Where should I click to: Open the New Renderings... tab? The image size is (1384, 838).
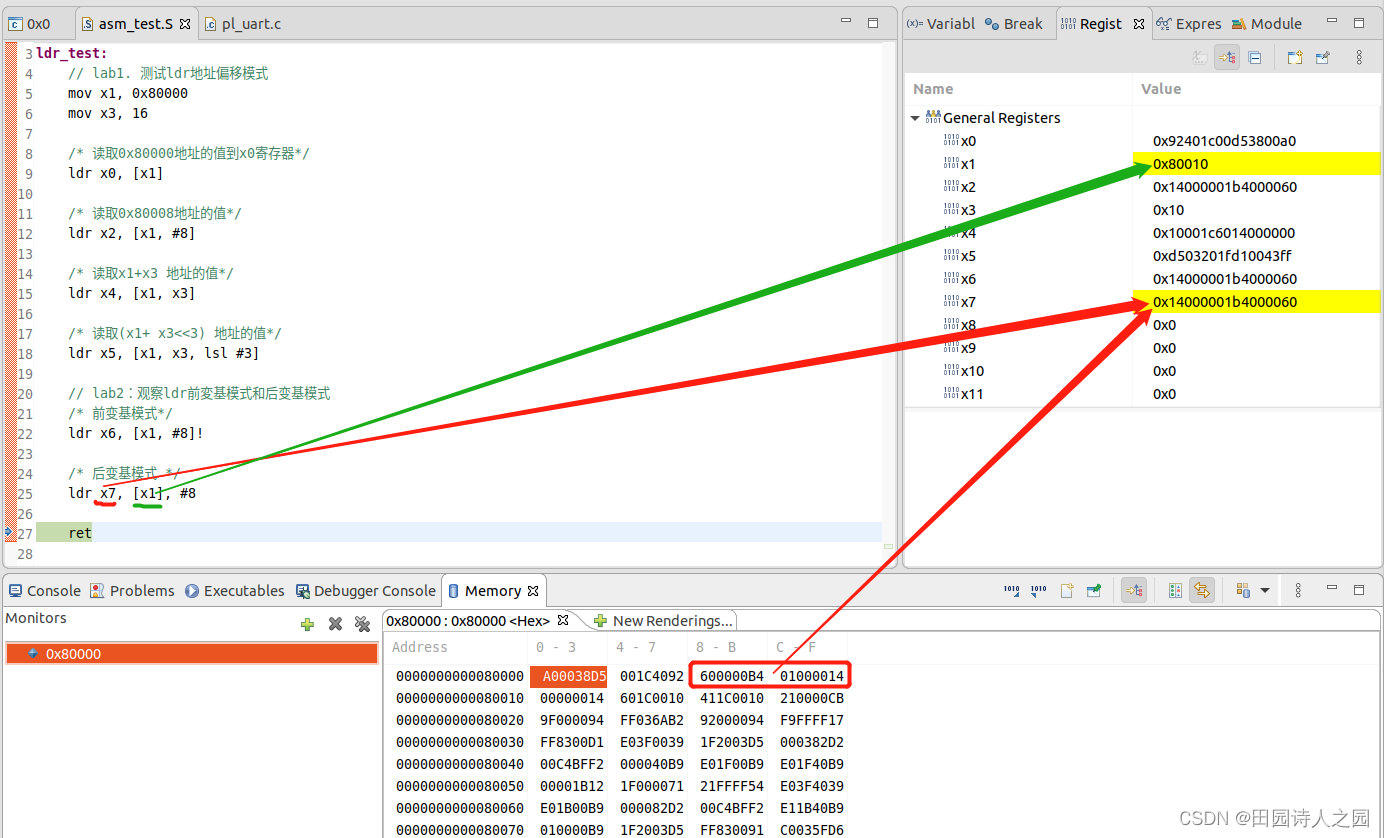(x=664, y=621)
